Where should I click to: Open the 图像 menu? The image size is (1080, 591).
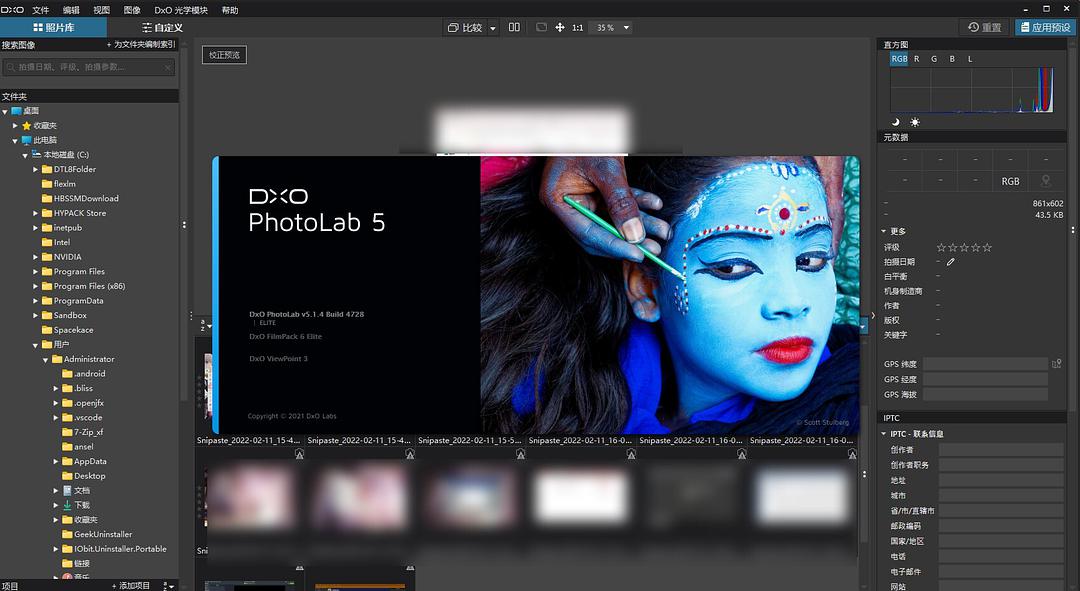(x=132, y=10)
